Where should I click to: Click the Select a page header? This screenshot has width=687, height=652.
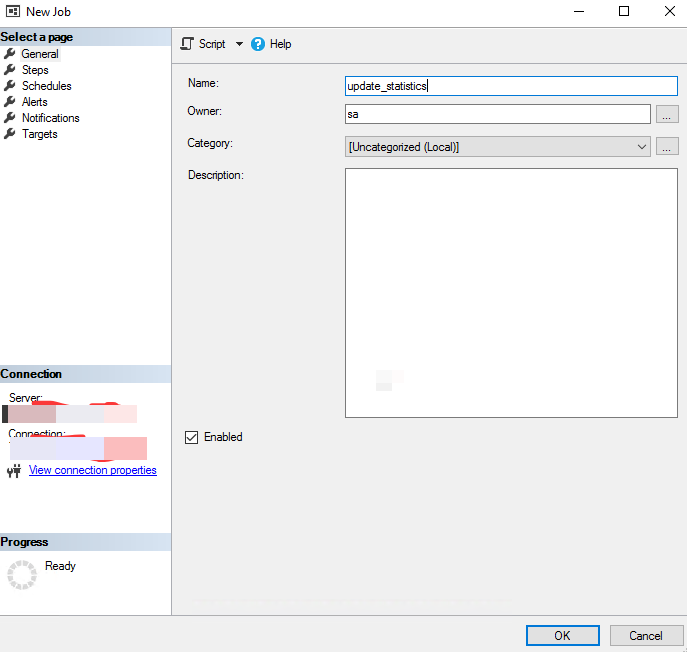coord(85,37)
